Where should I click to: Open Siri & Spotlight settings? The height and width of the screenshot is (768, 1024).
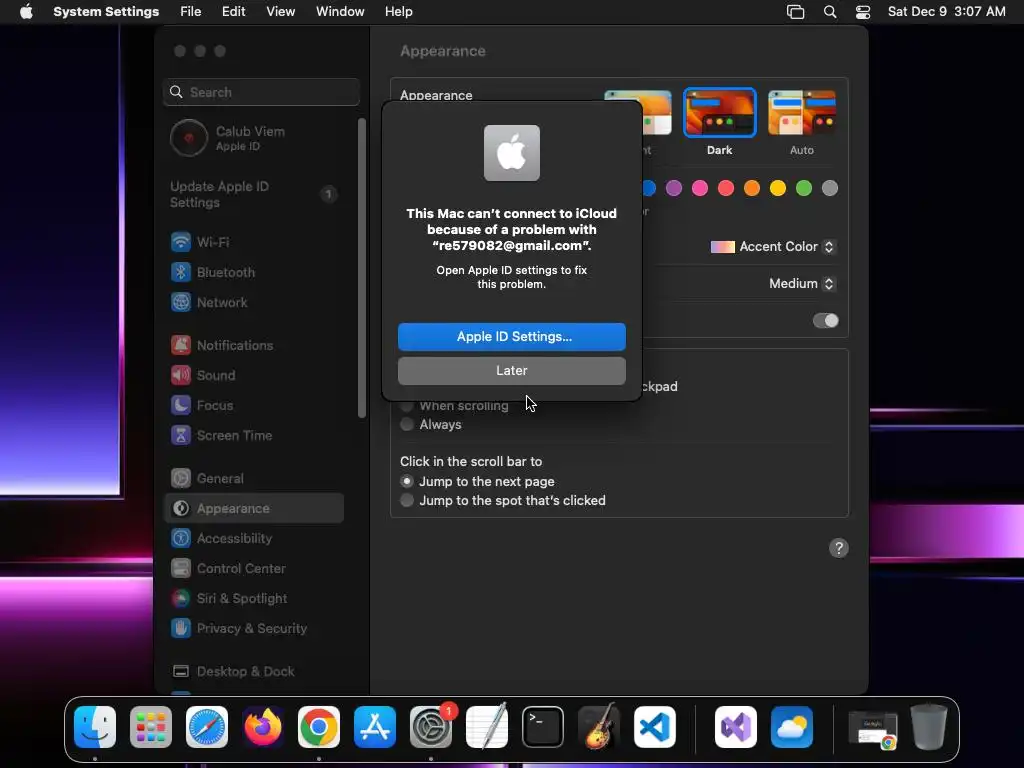pos(255,598)
